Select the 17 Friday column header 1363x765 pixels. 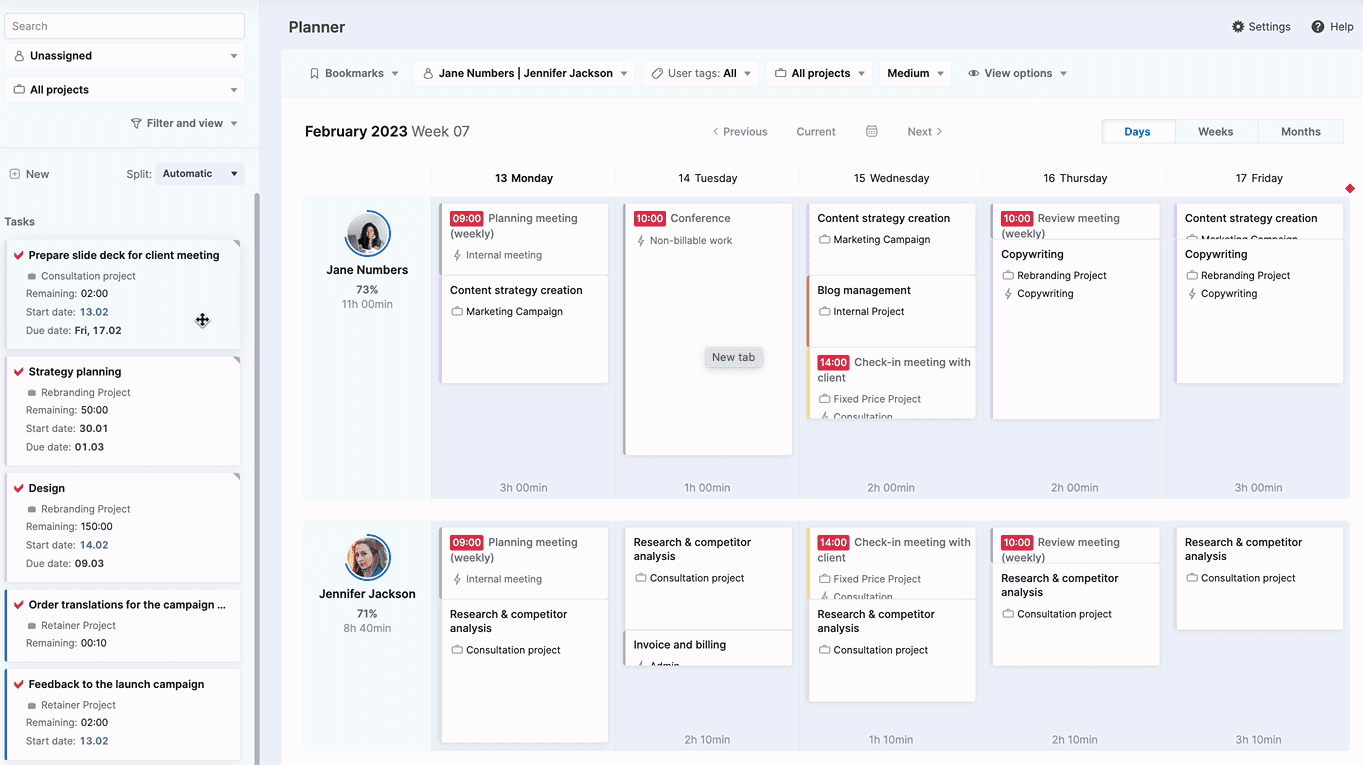(x=1259, y=178)
